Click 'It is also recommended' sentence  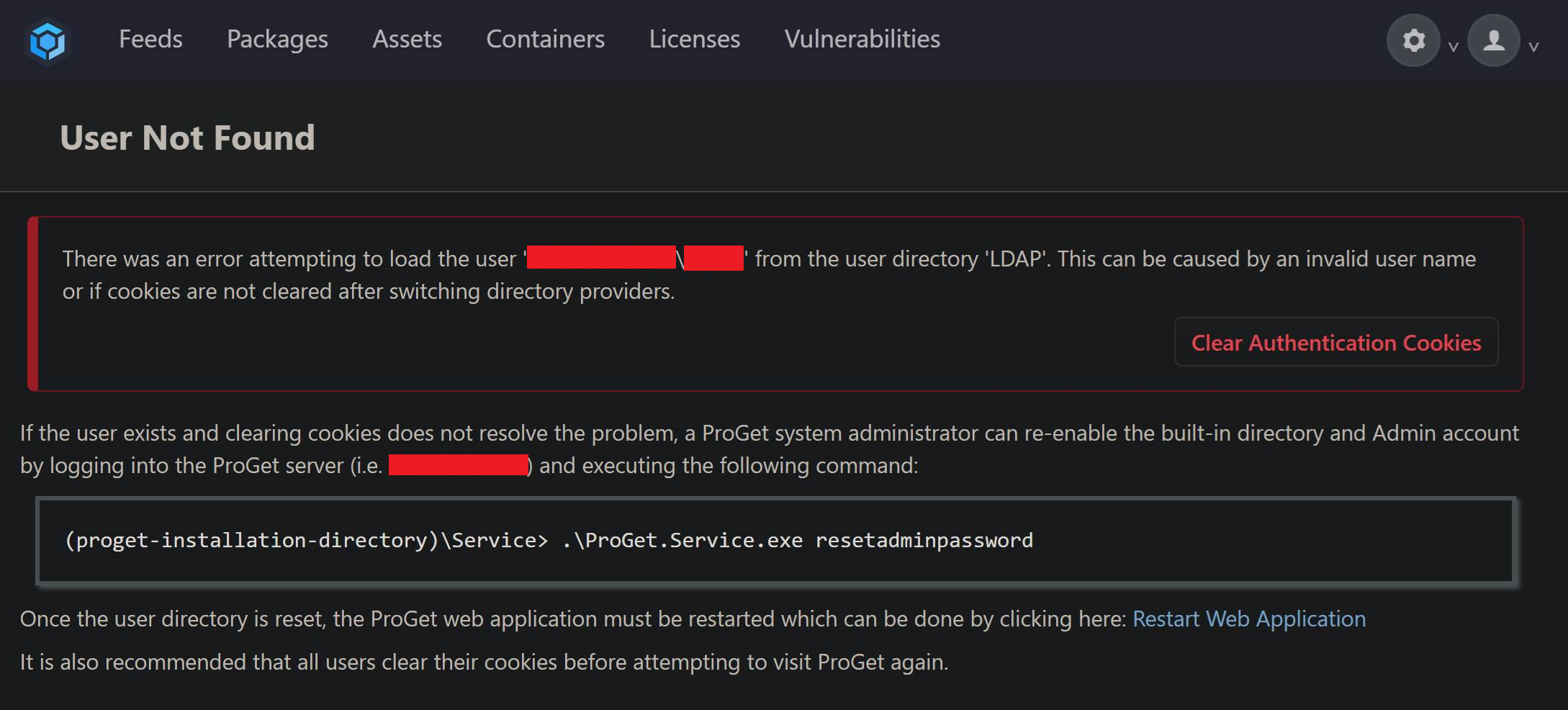pos(484,662)
